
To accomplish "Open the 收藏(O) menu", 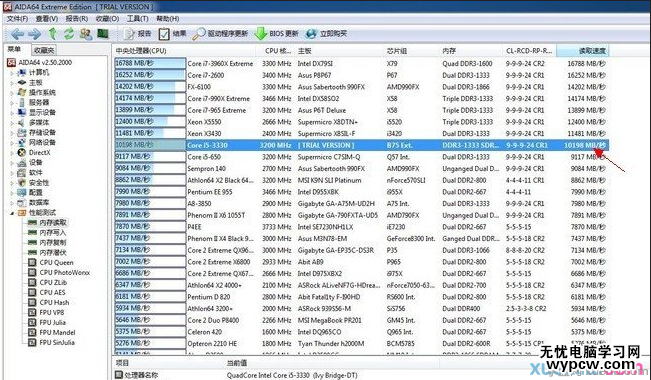I will (x=108, y=19).
